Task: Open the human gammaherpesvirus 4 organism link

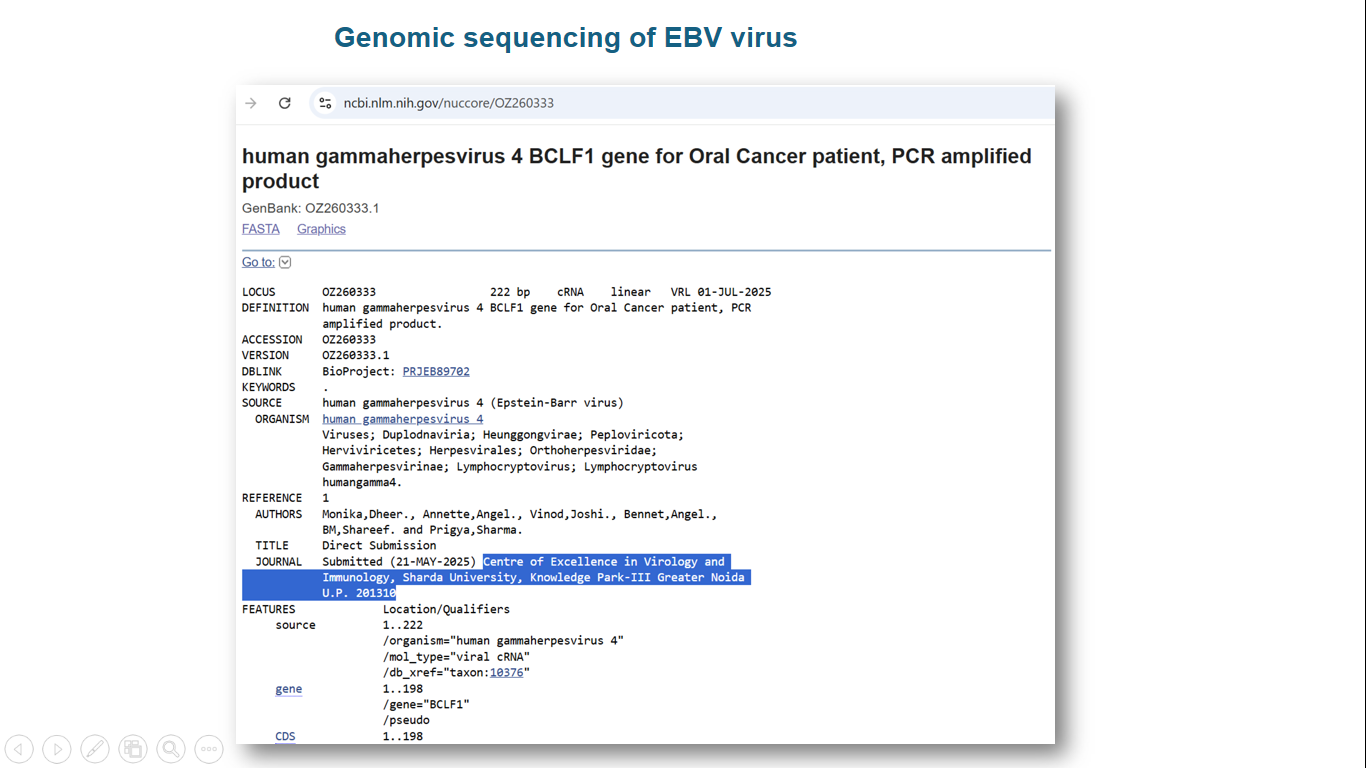Action: (x=402, y=419)
